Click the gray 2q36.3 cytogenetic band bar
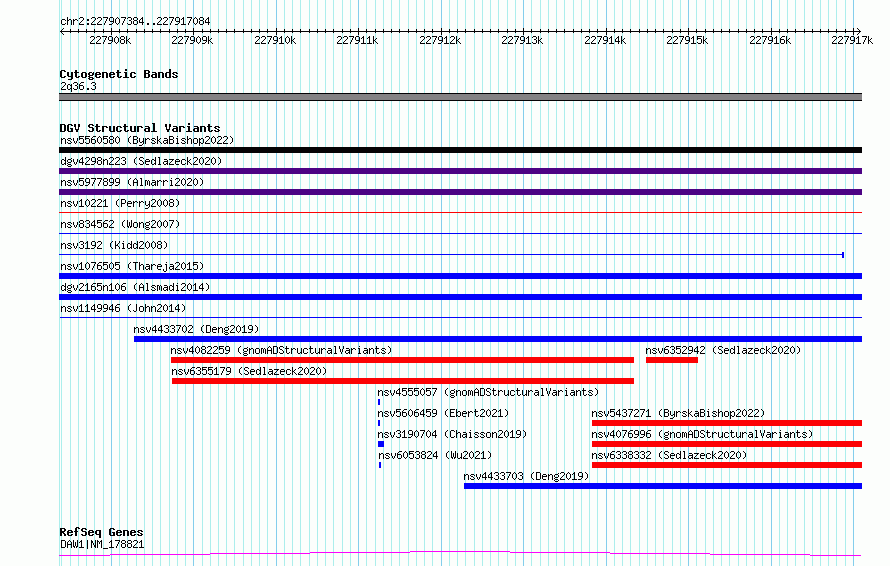The height and width of the screenshot is (566, 890). [460, 97]
